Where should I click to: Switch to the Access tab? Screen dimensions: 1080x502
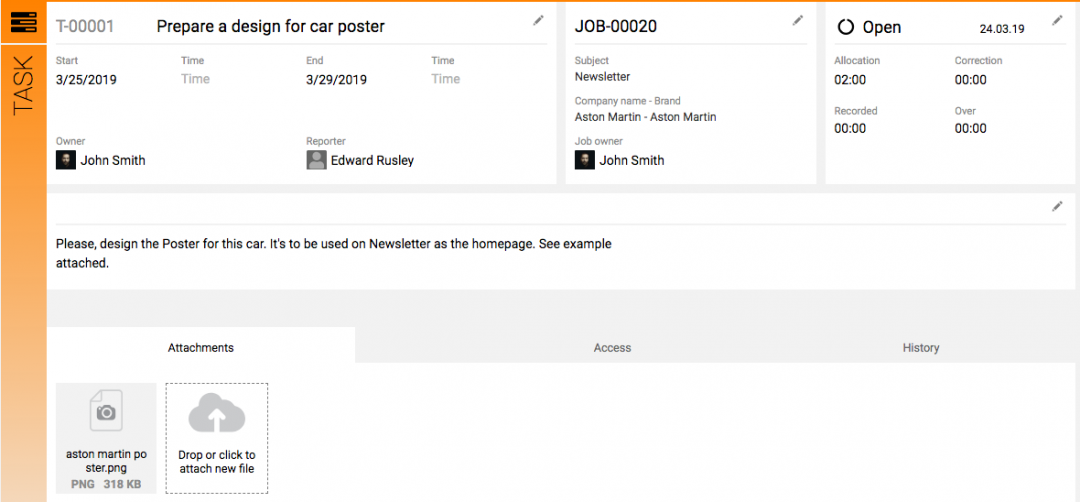pos(612,348)
